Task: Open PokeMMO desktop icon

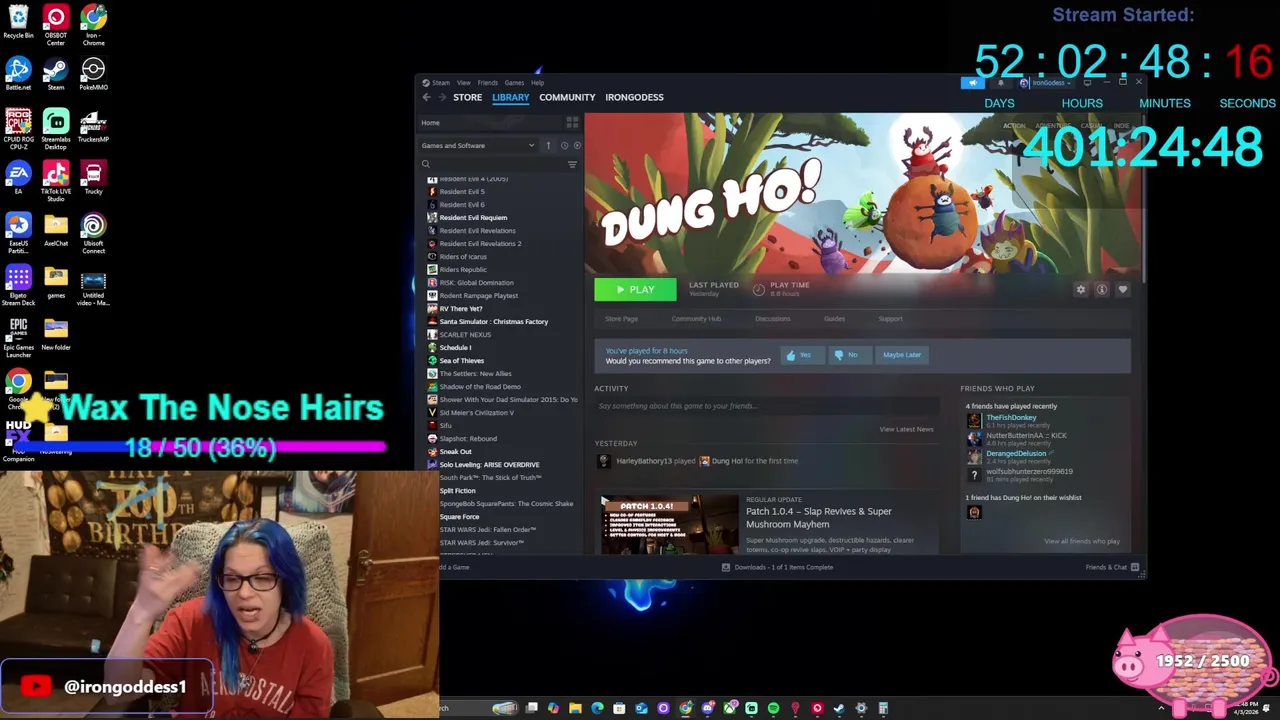Action: click(x=93, y=74)
